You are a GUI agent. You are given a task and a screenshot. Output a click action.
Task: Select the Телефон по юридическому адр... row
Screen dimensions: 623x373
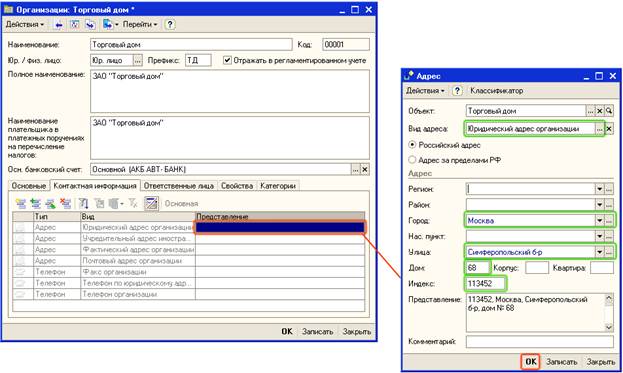coord(189,283)
